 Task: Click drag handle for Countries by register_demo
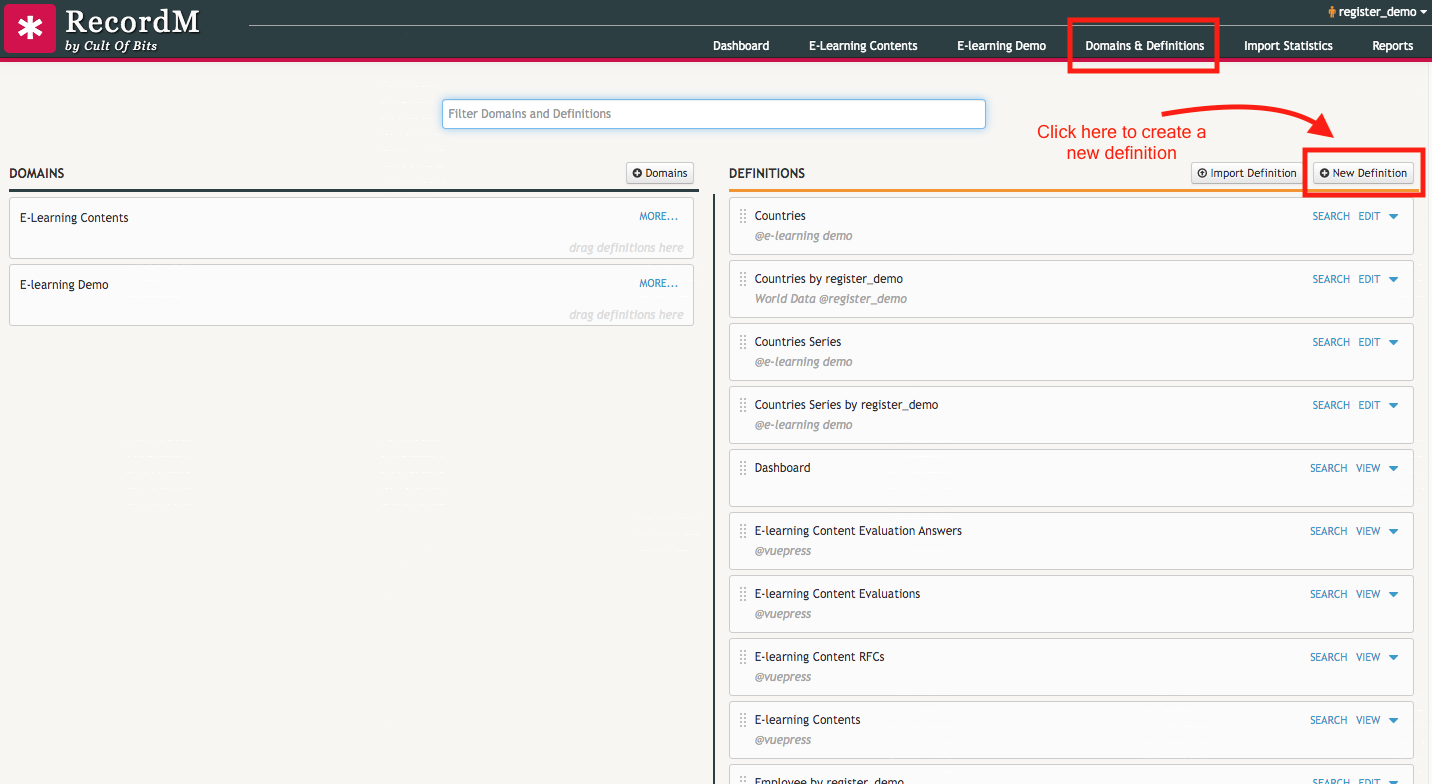743,279
